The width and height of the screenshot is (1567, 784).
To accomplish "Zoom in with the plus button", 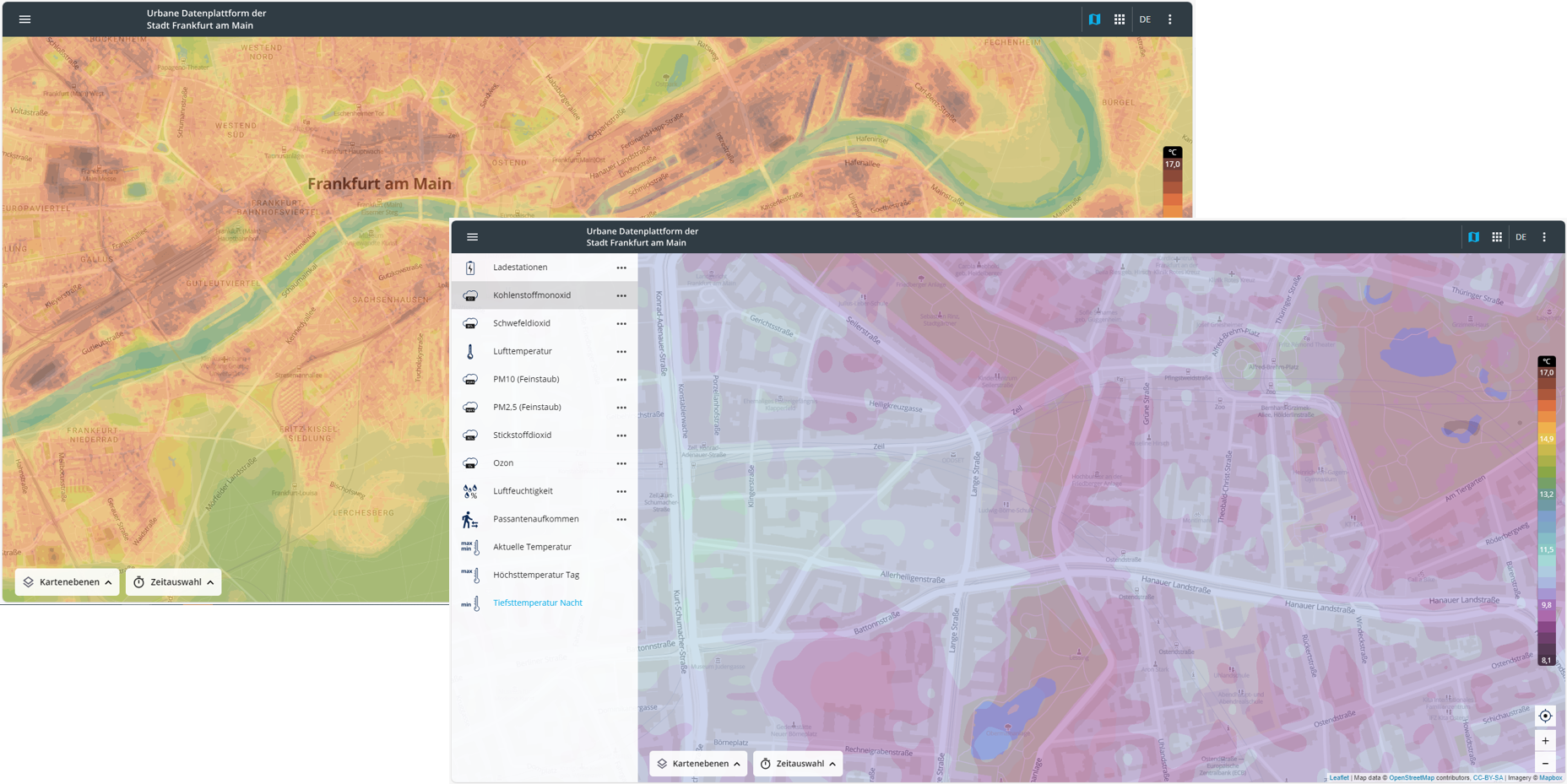I will tap(1545, 741).
